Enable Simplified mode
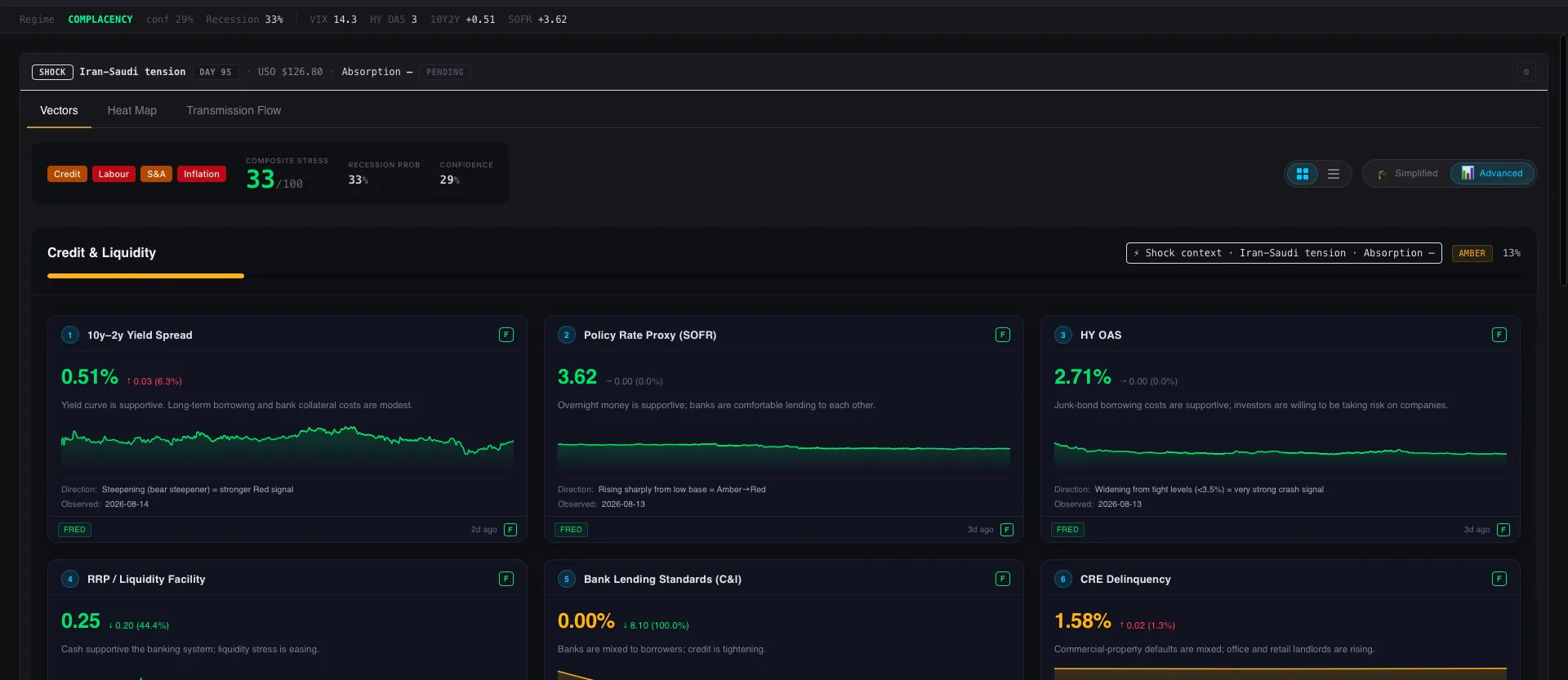 1407,174
